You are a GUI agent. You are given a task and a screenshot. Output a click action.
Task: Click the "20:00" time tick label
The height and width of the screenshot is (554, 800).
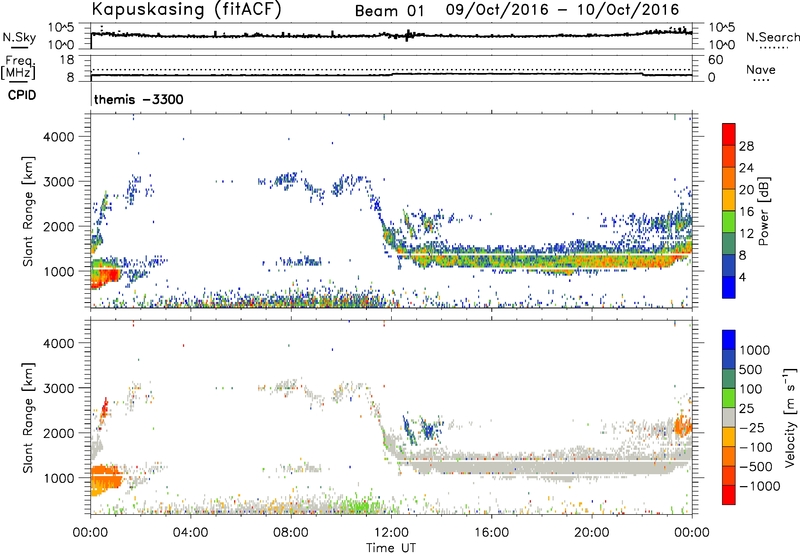tap(592, 533)
